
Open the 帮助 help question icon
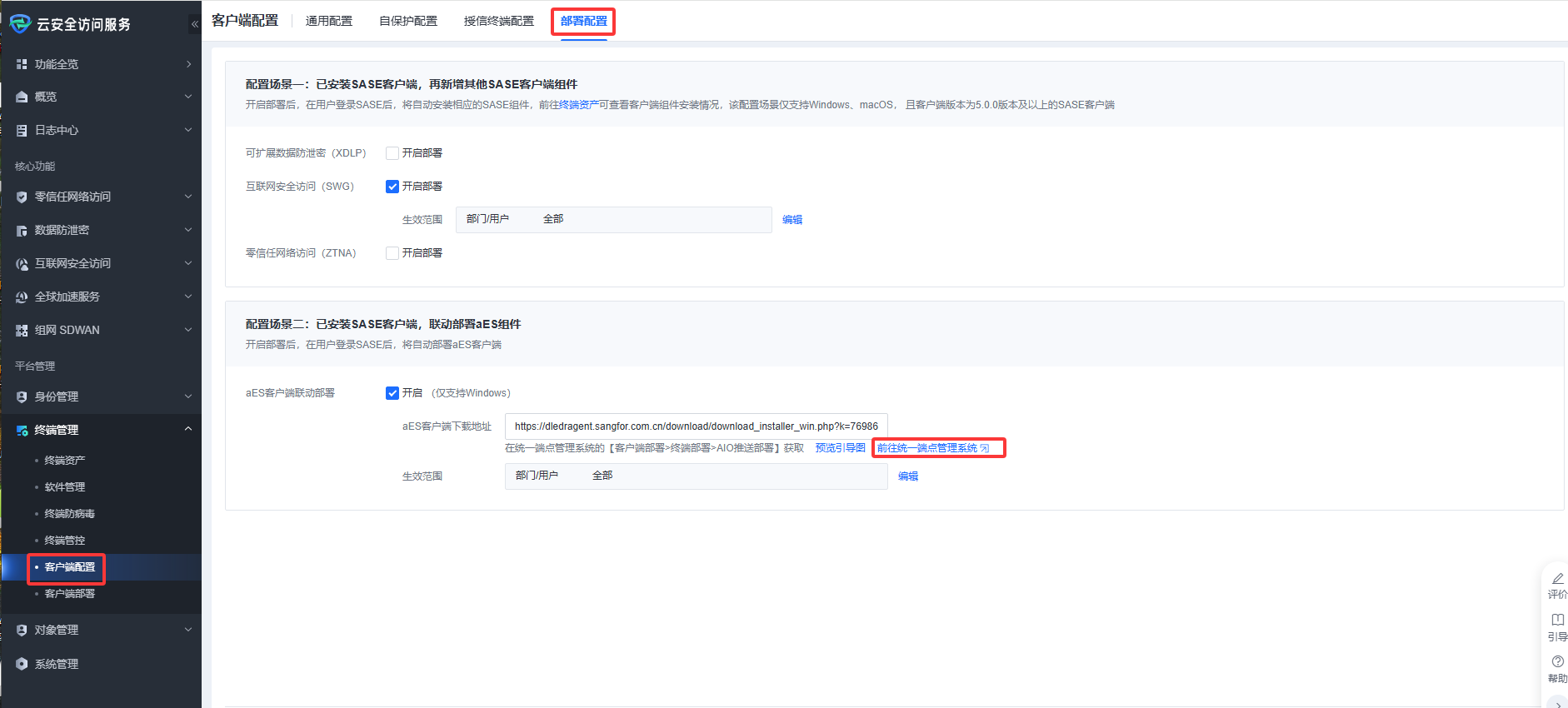(x=1557, y=662)
